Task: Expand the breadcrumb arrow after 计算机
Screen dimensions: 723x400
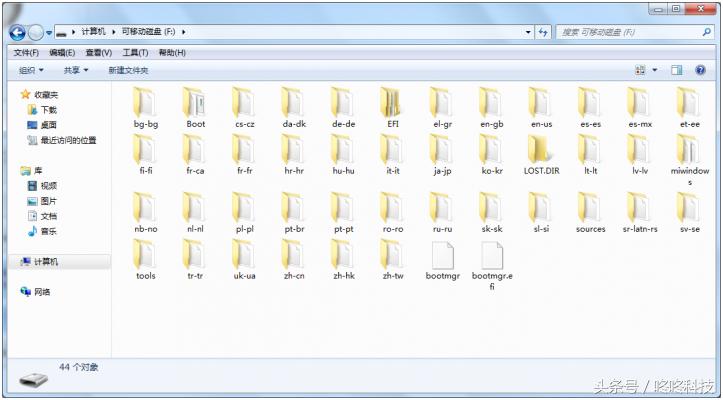Action: click(113, 32)
